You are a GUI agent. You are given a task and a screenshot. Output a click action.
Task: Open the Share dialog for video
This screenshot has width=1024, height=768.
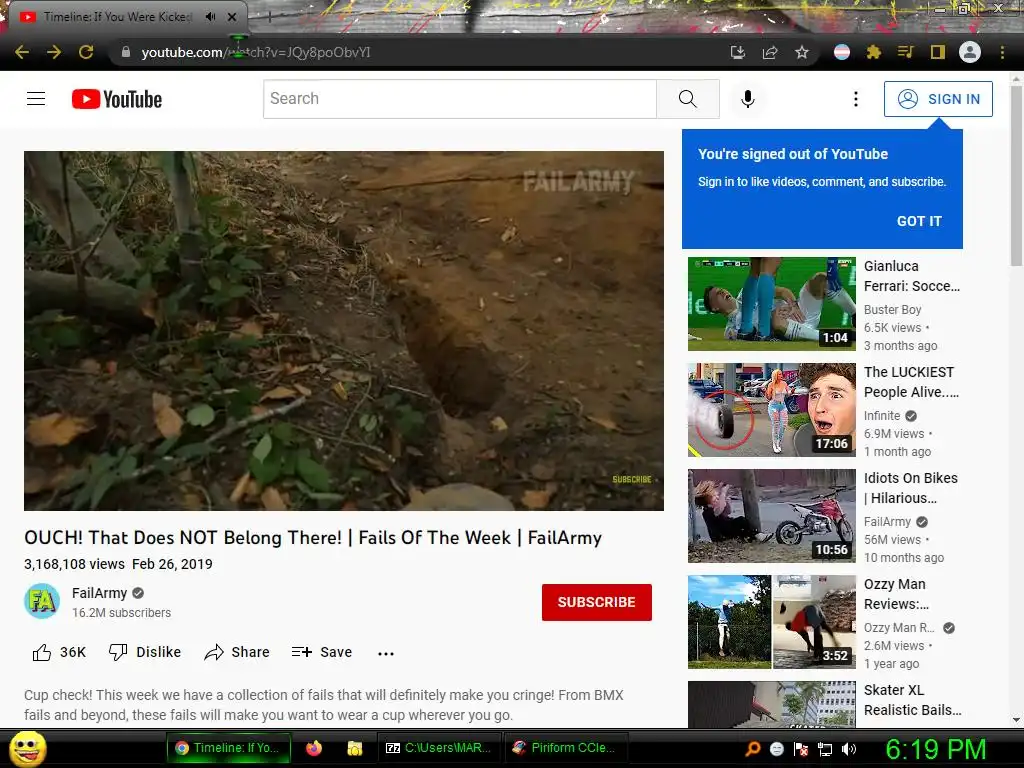click(236, 652)
